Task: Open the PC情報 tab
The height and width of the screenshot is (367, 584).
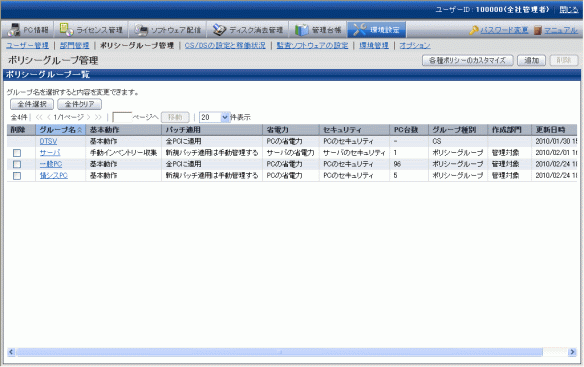Action: [x=28, y=30]
